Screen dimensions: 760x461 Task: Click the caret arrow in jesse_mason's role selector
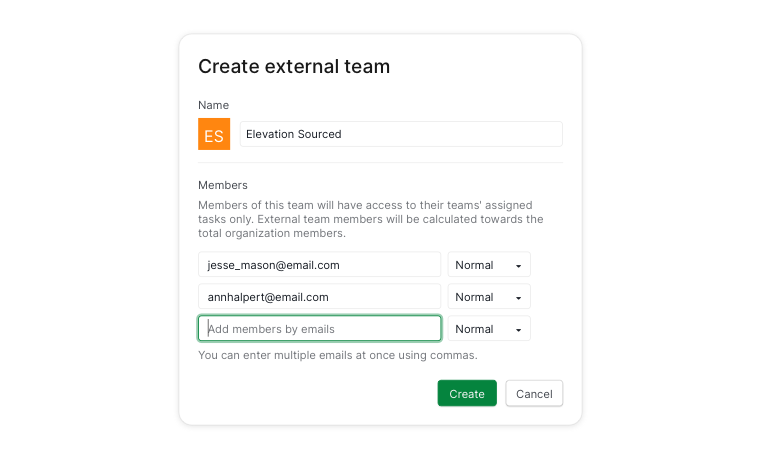(x=518, y=266)
